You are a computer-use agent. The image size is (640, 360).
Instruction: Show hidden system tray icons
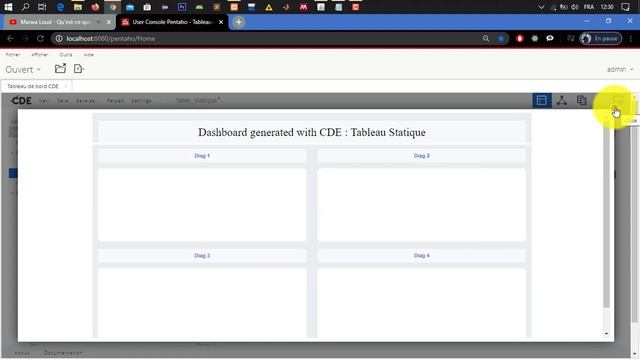pyautogui.click(x=541, y=7)
